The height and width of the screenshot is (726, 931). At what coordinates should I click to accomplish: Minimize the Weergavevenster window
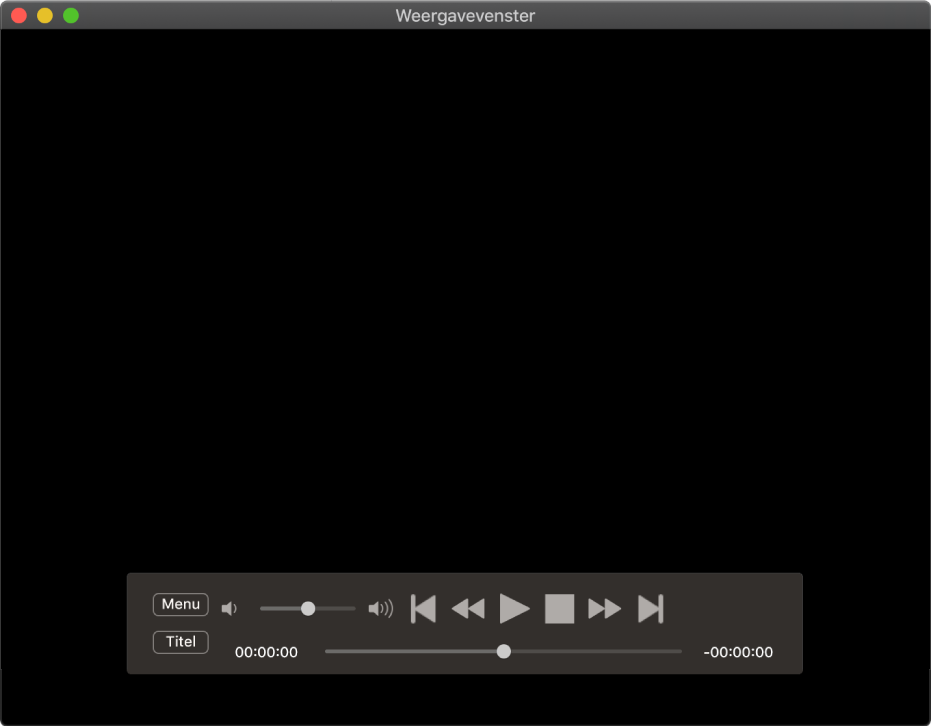(x=45, y=15)
